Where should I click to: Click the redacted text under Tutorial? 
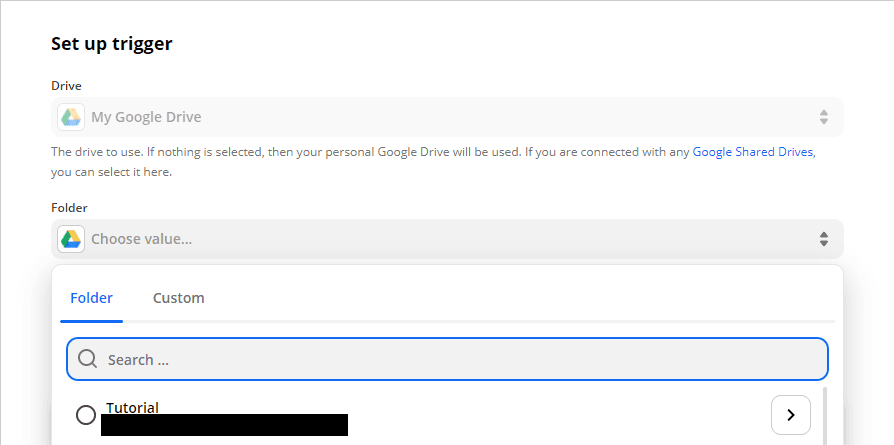click(225, 425)
